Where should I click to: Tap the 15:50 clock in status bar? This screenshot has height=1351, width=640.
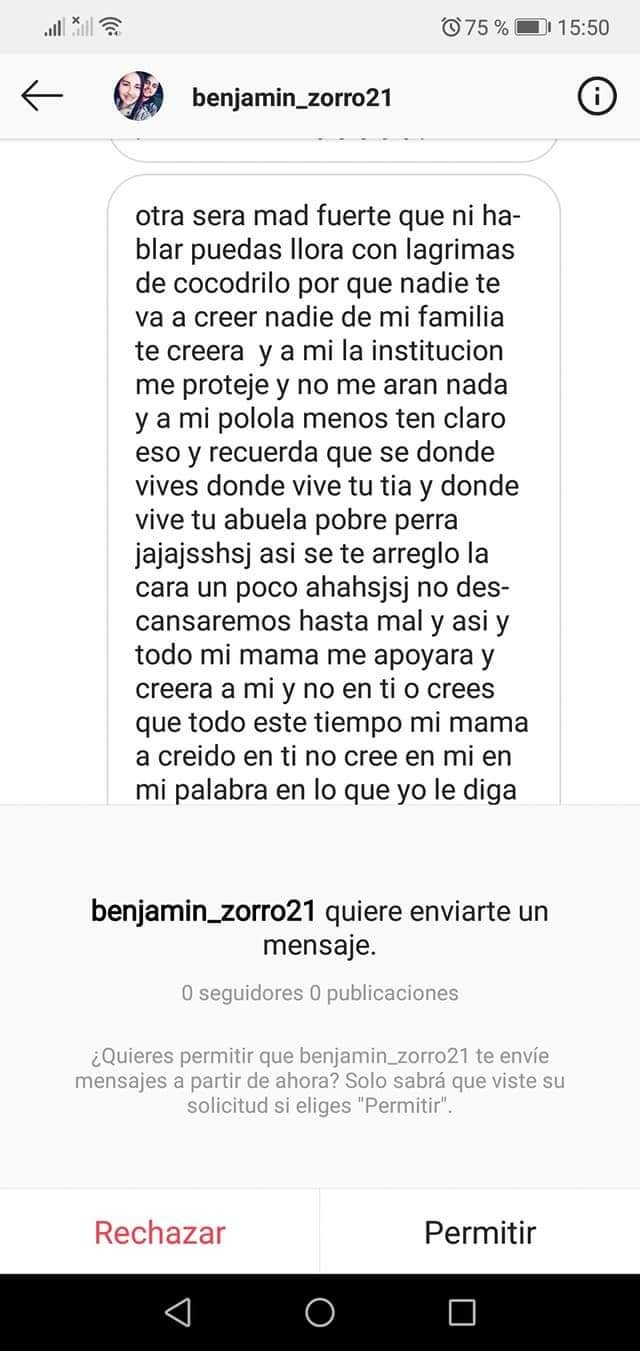(583, 27)
